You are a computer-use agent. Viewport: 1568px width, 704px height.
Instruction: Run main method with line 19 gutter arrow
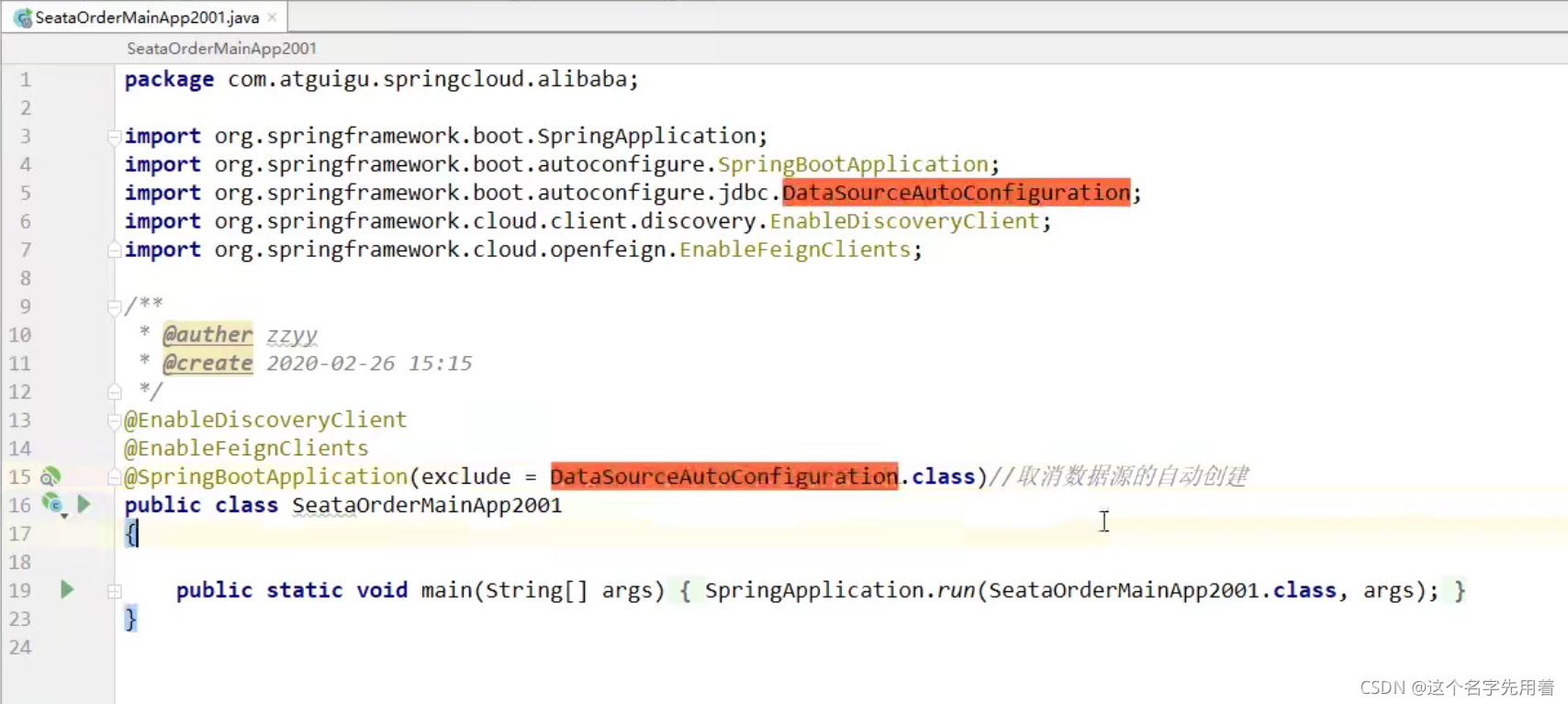point(67,589)
